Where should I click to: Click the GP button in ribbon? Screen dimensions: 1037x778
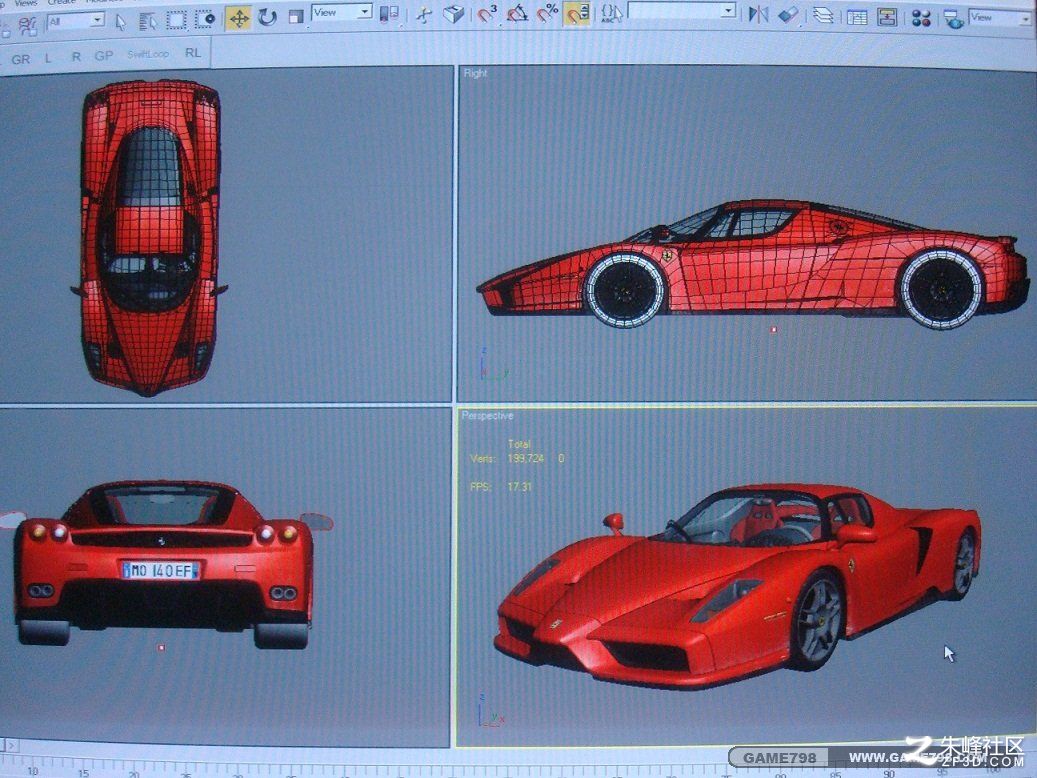(x=104, y=56)
